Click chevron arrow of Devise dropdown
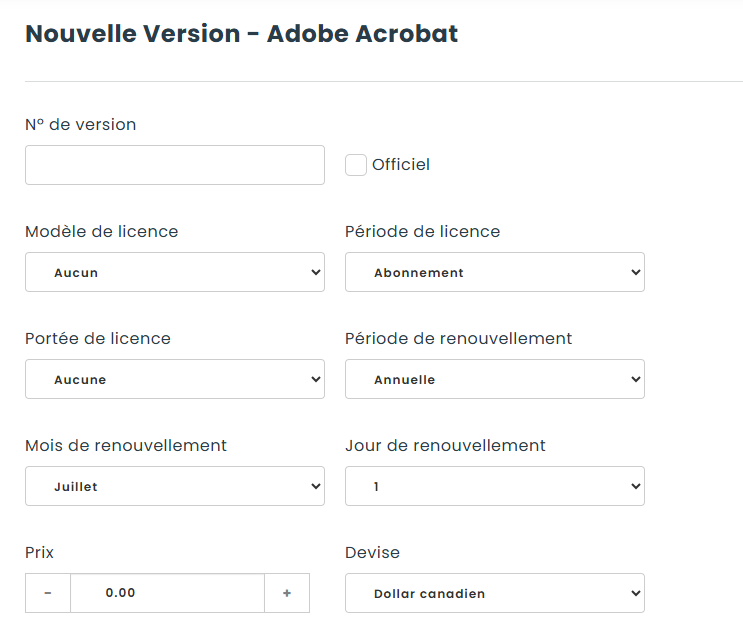743x626 pixels. click(x=635, y=593)
